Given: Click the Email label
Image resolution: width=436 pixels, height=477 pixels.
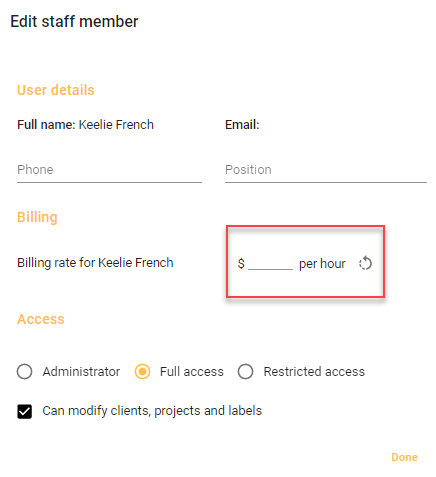Looking at the screenshot, I should (x=242, y=125).
